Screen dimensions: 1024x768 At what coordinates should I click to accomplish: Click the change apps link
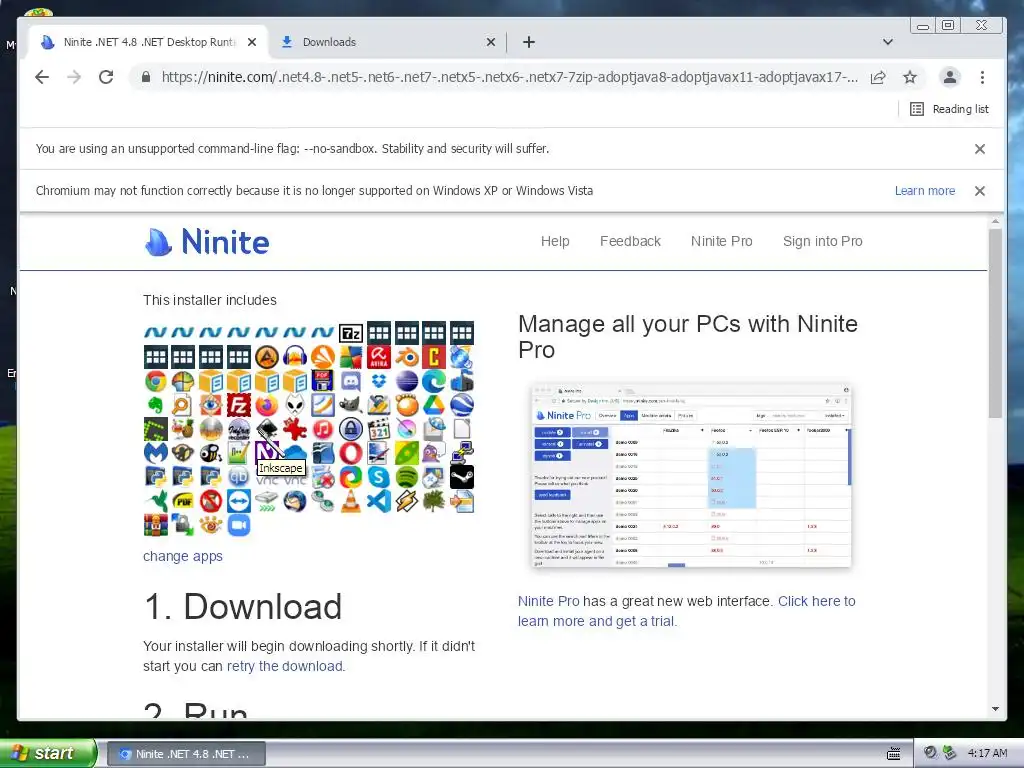tap(183, 556)
